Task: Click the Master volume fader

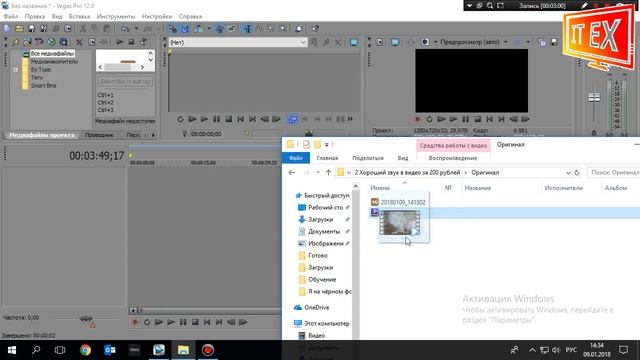Action: pyautogui.click(x=594, y=97)
